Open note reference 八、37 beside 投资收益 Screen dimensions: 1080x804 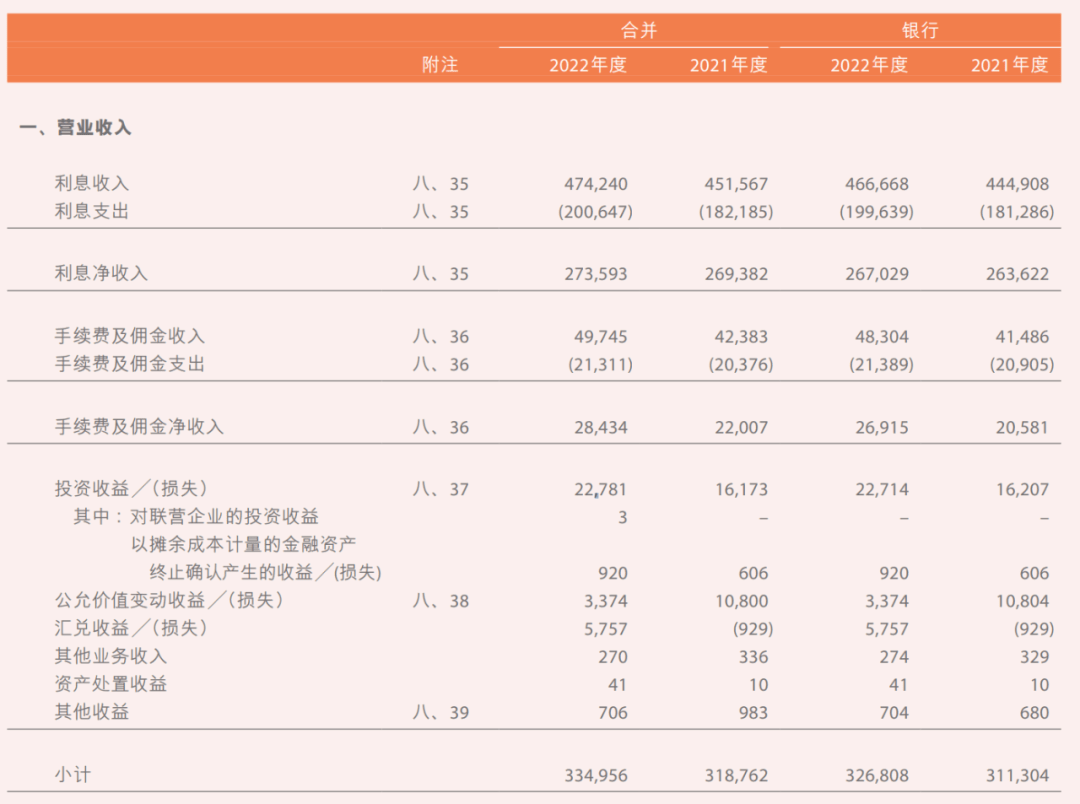coord(442,489)
